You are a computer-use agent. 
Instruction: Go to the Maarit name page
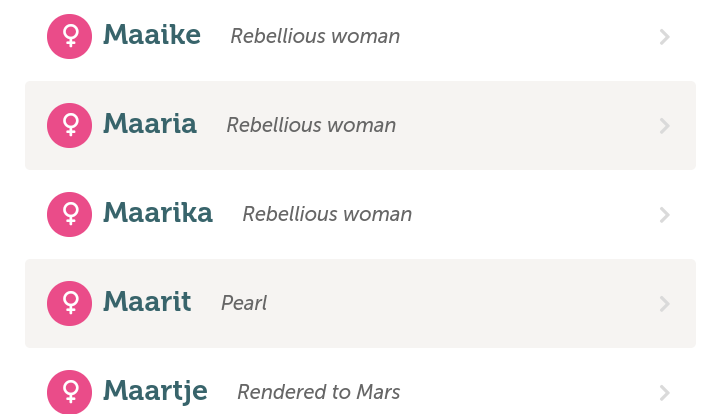pos(147,302)
